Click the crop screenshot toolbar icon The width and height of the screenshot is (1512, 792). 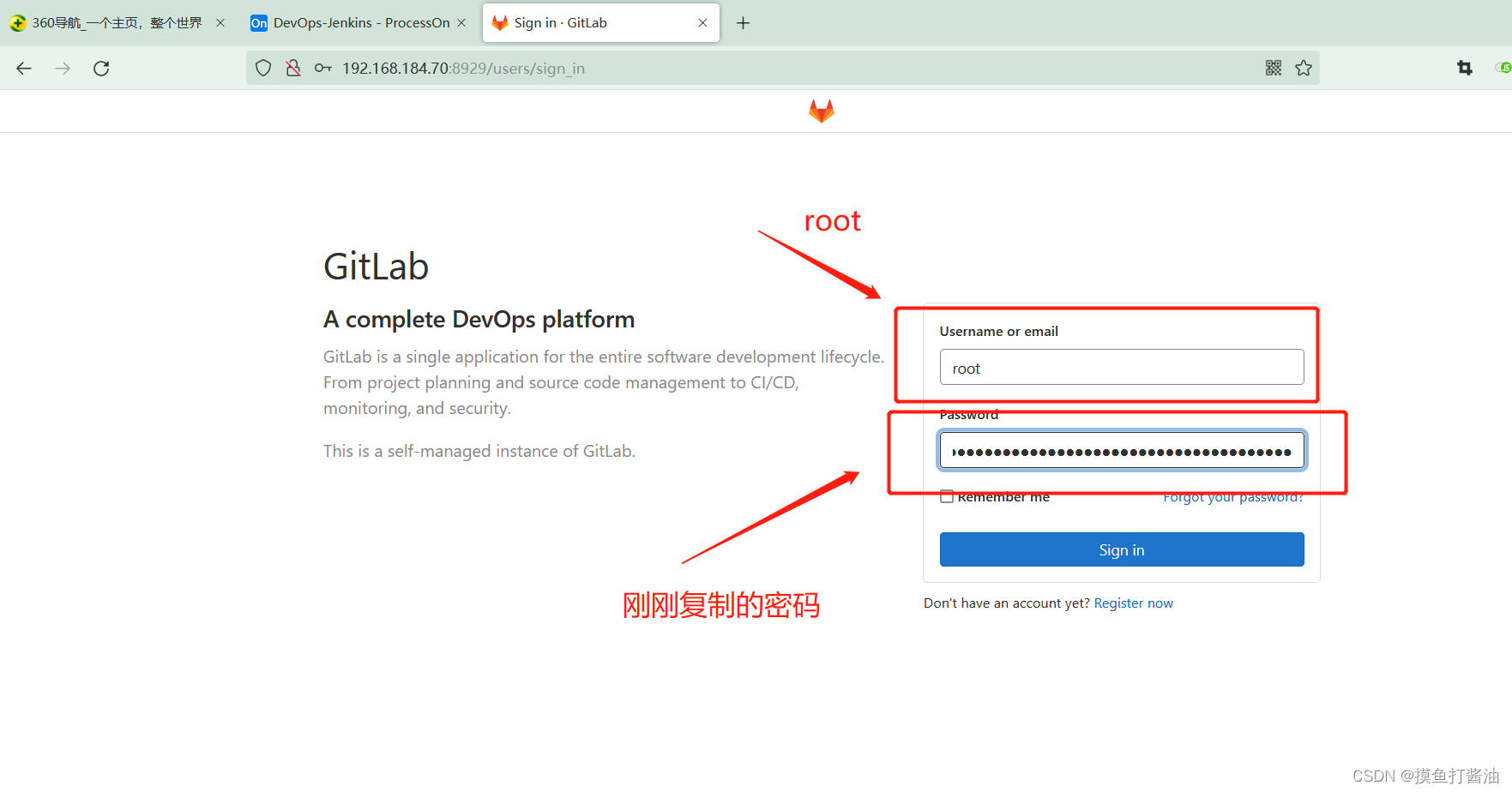(1465, 68)
